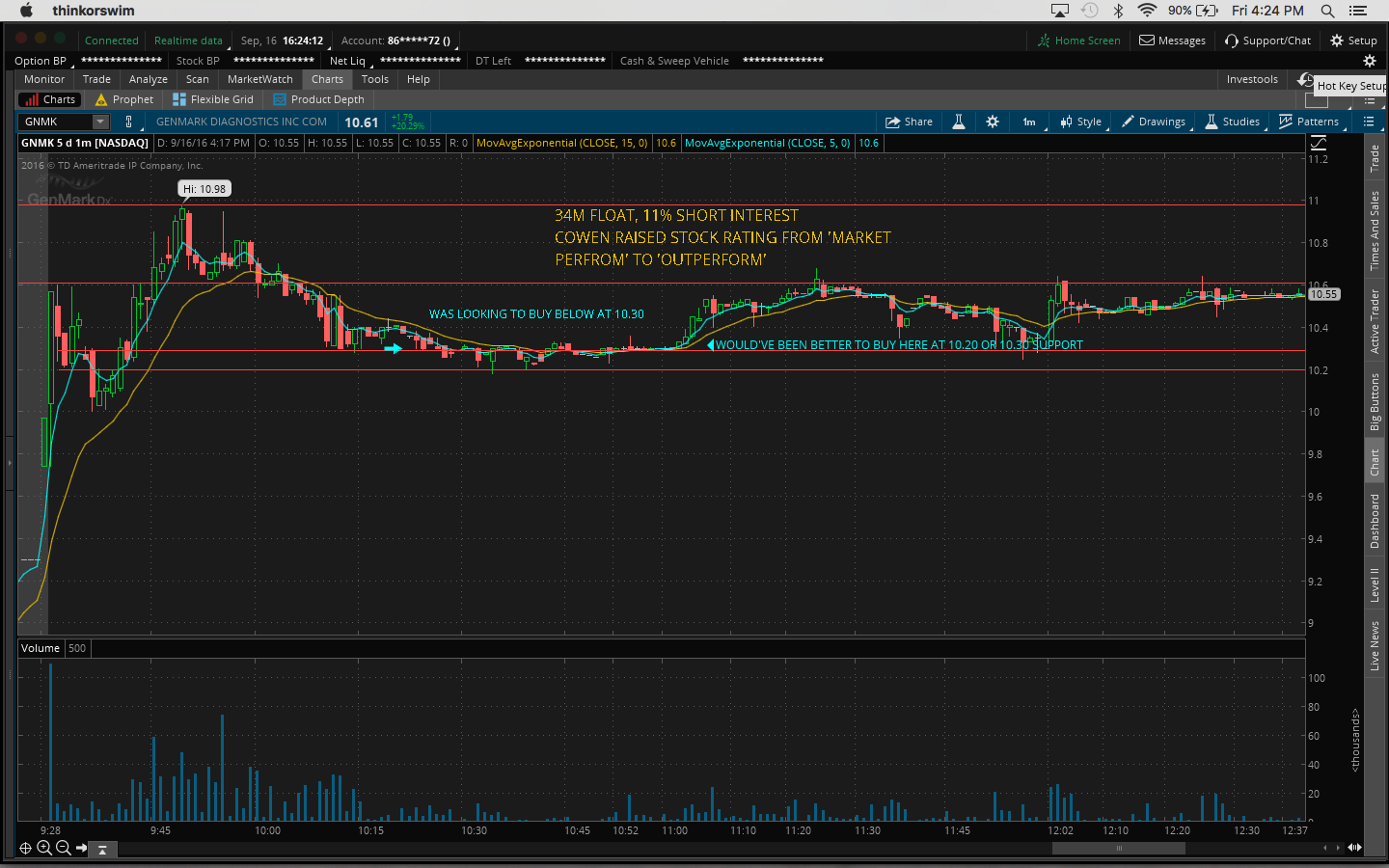Click the chart settings gear icon
1389x868 pixels.
click(x=993, y=122)
